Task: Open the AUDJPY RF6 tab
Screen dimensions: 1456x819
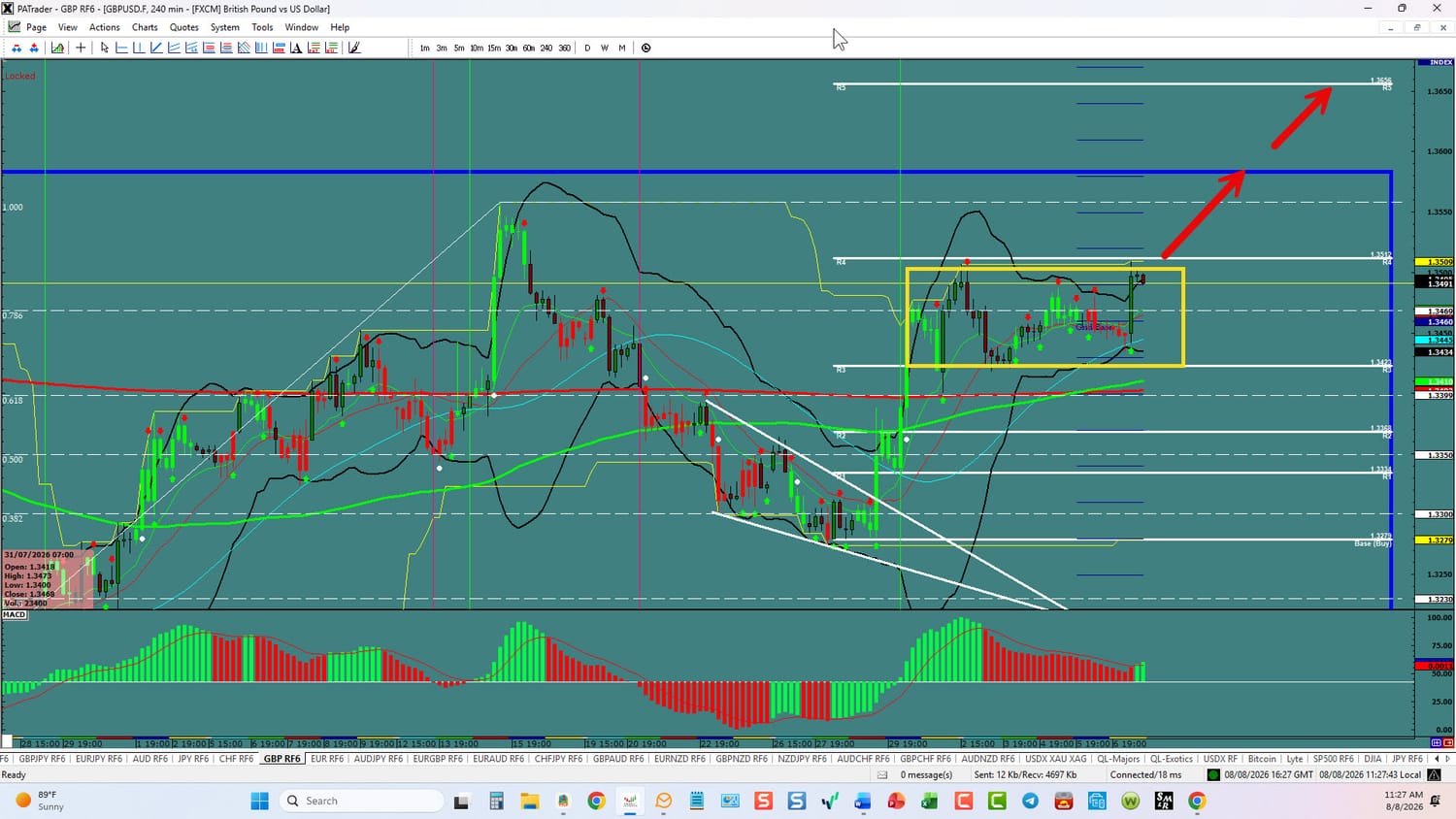Action: click(379, 759)
